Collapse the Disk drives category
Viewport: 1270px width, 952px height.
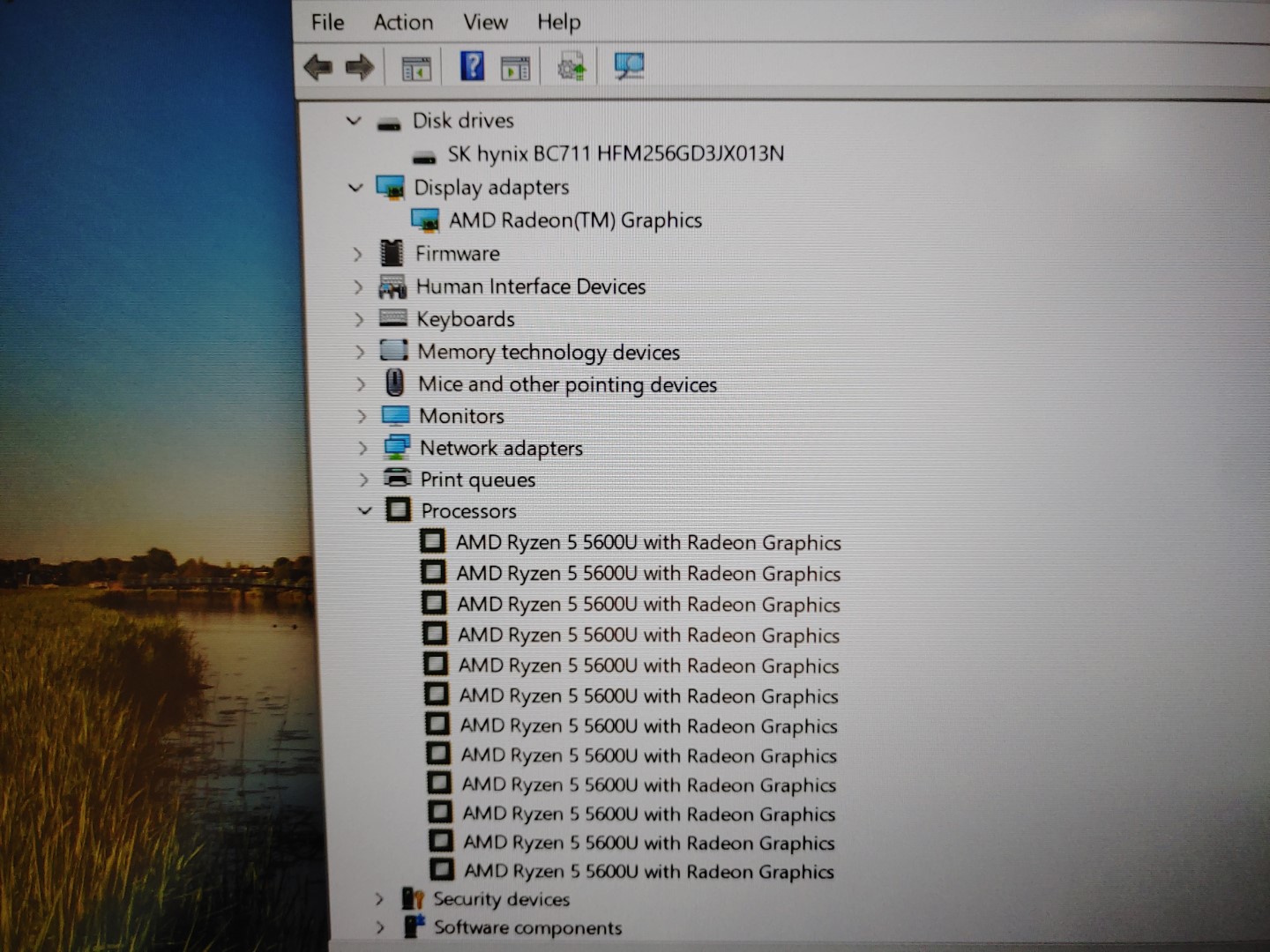(354, 121)
